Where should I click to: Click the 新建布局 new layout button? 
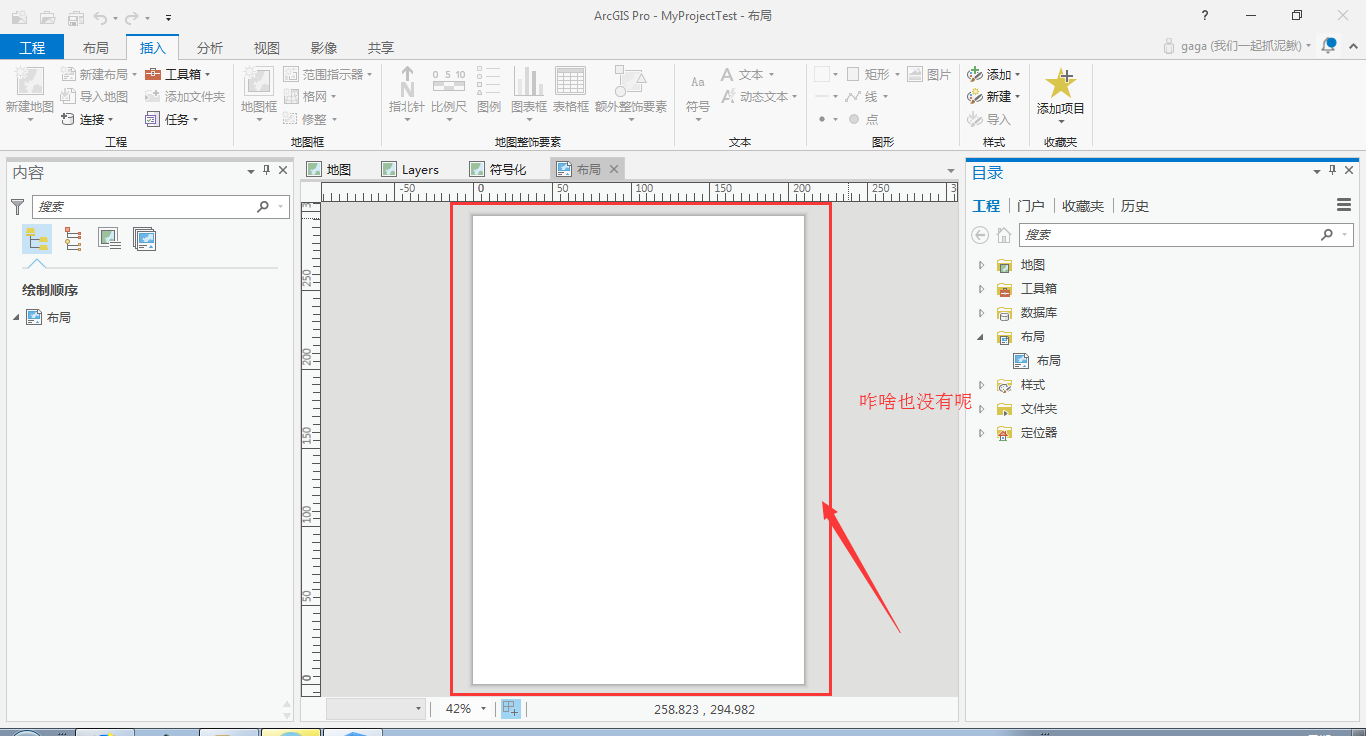coord(98,75)
